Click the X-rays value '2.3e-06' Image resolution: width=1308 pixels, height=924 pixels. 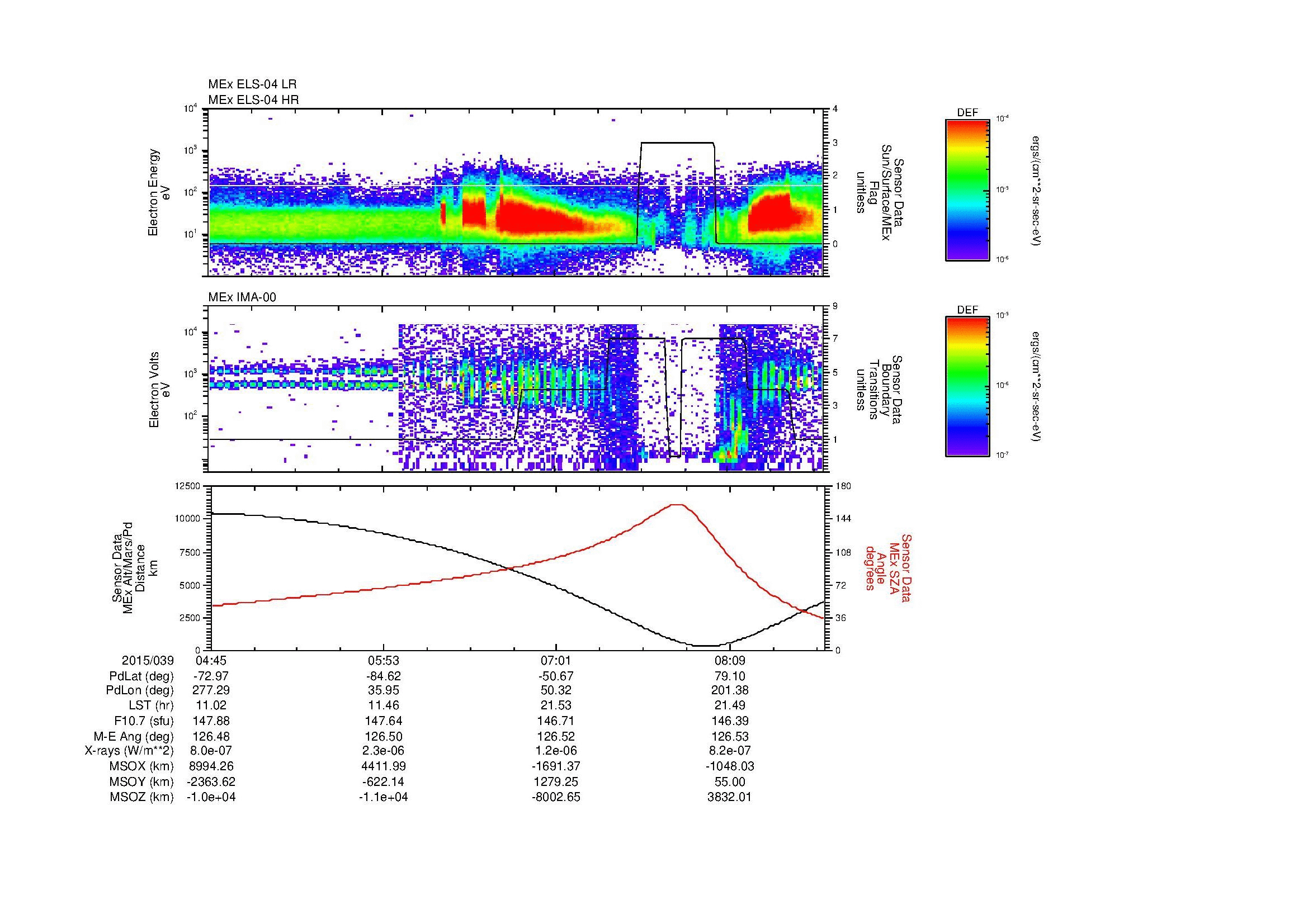[x=384, y=751]
